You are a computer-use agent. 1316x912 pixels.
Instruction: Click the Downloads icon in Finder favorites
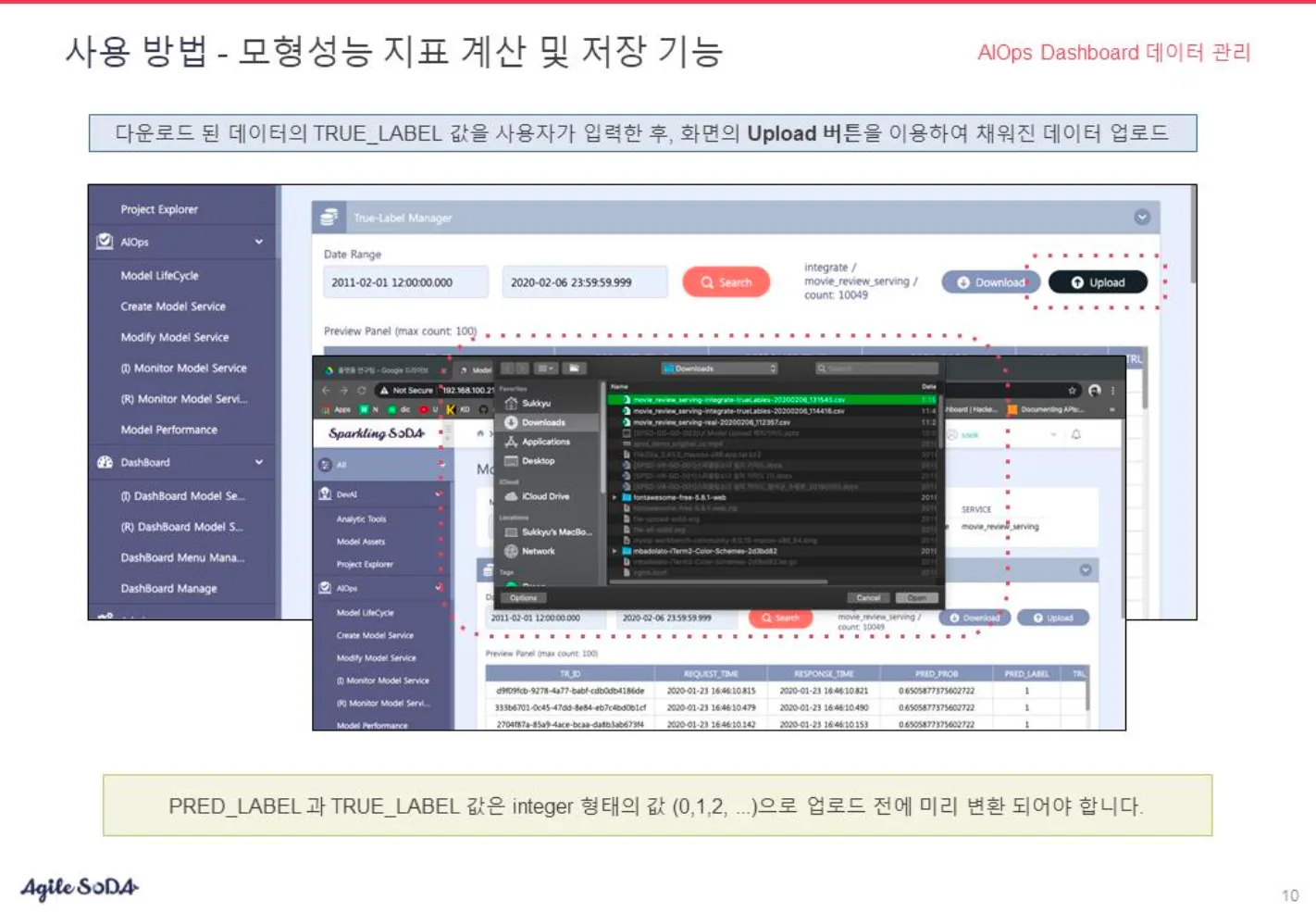coord(511,422)
